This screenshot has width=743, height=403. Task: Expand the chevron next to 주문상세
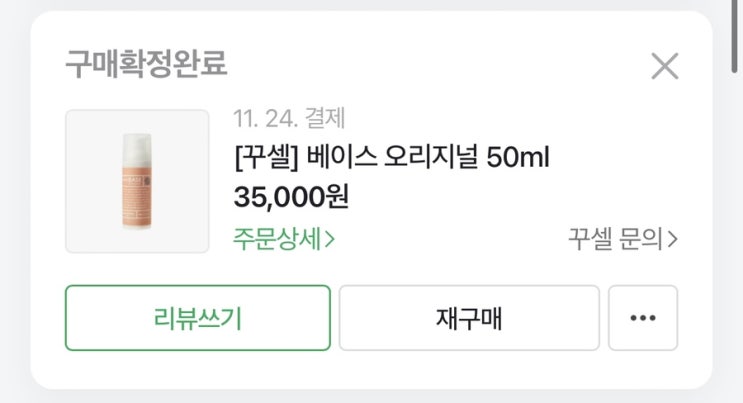(x=330, y=240)
